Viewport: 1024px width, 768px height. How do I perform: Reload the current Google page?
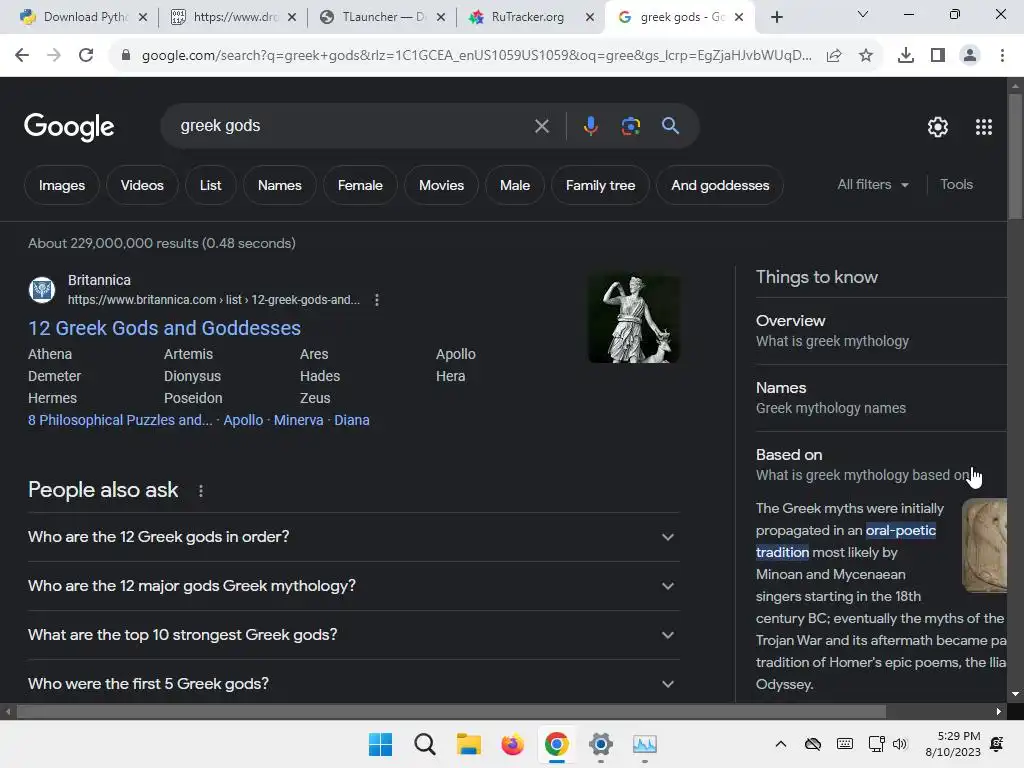point(86,55)
